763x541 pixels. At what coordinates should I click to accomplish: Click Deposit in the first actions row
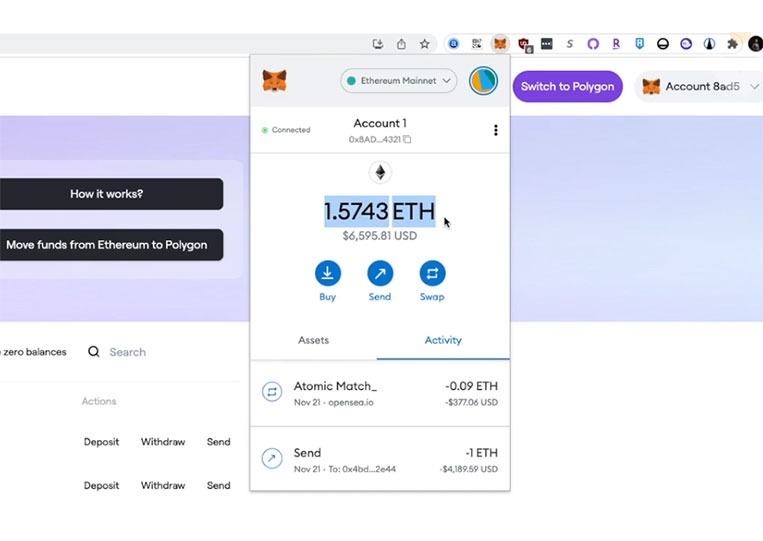click(101, 442)
